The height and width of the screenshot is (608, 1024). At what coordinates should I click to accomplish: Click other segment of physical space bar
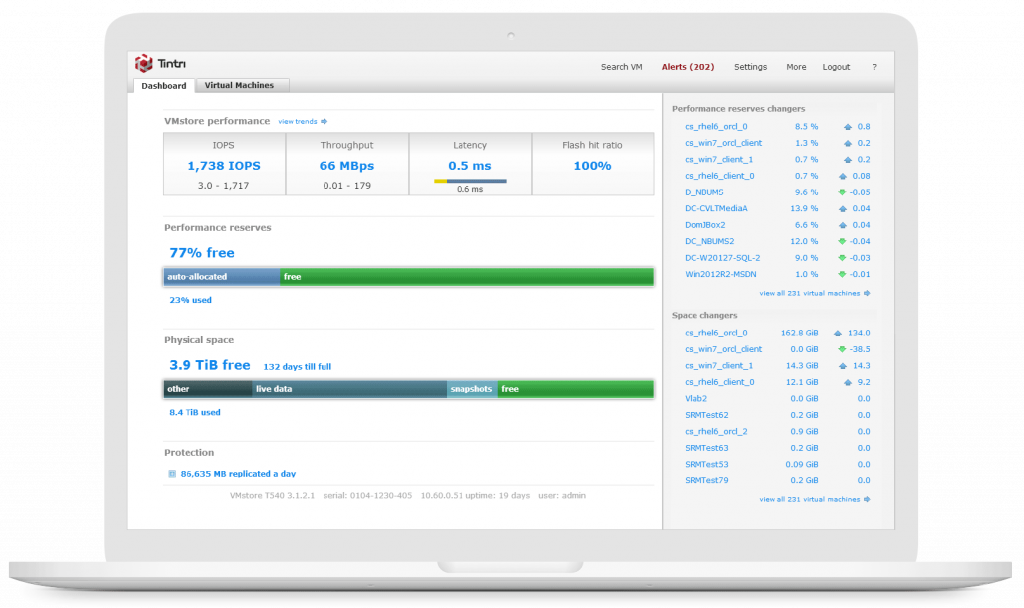[208, 389]
